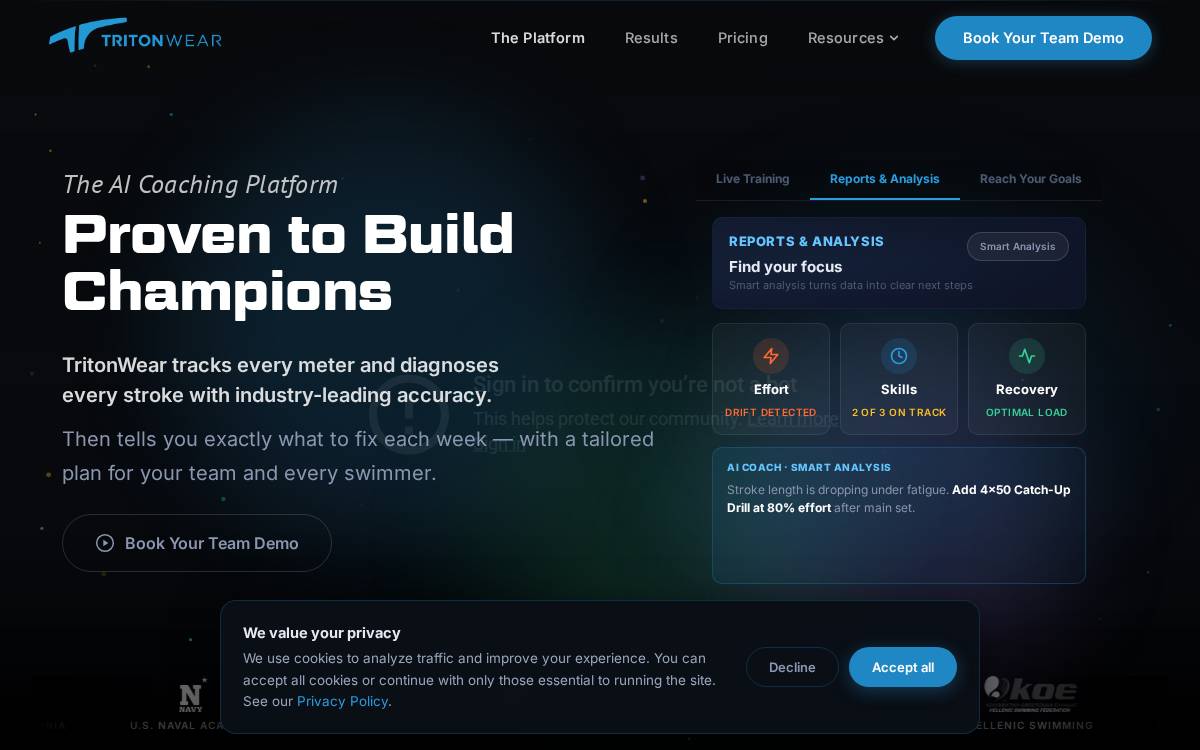The height and width of the screenshot is (750, 1200).
Task: Decline cookies in privacy banner
Action: point(792,667)
